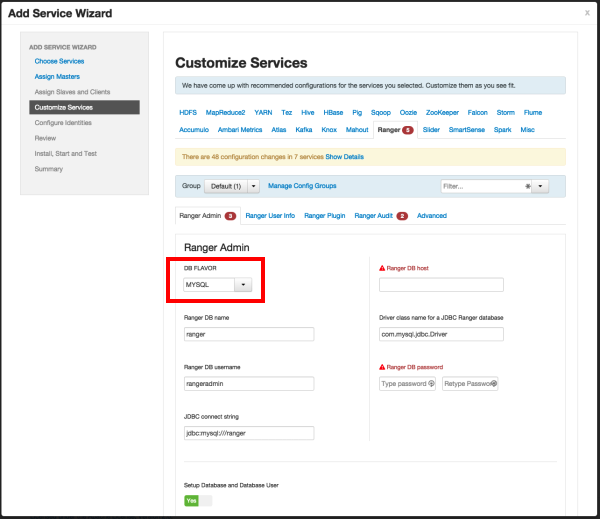Open the Advanced sub-tab

point(432,216)
